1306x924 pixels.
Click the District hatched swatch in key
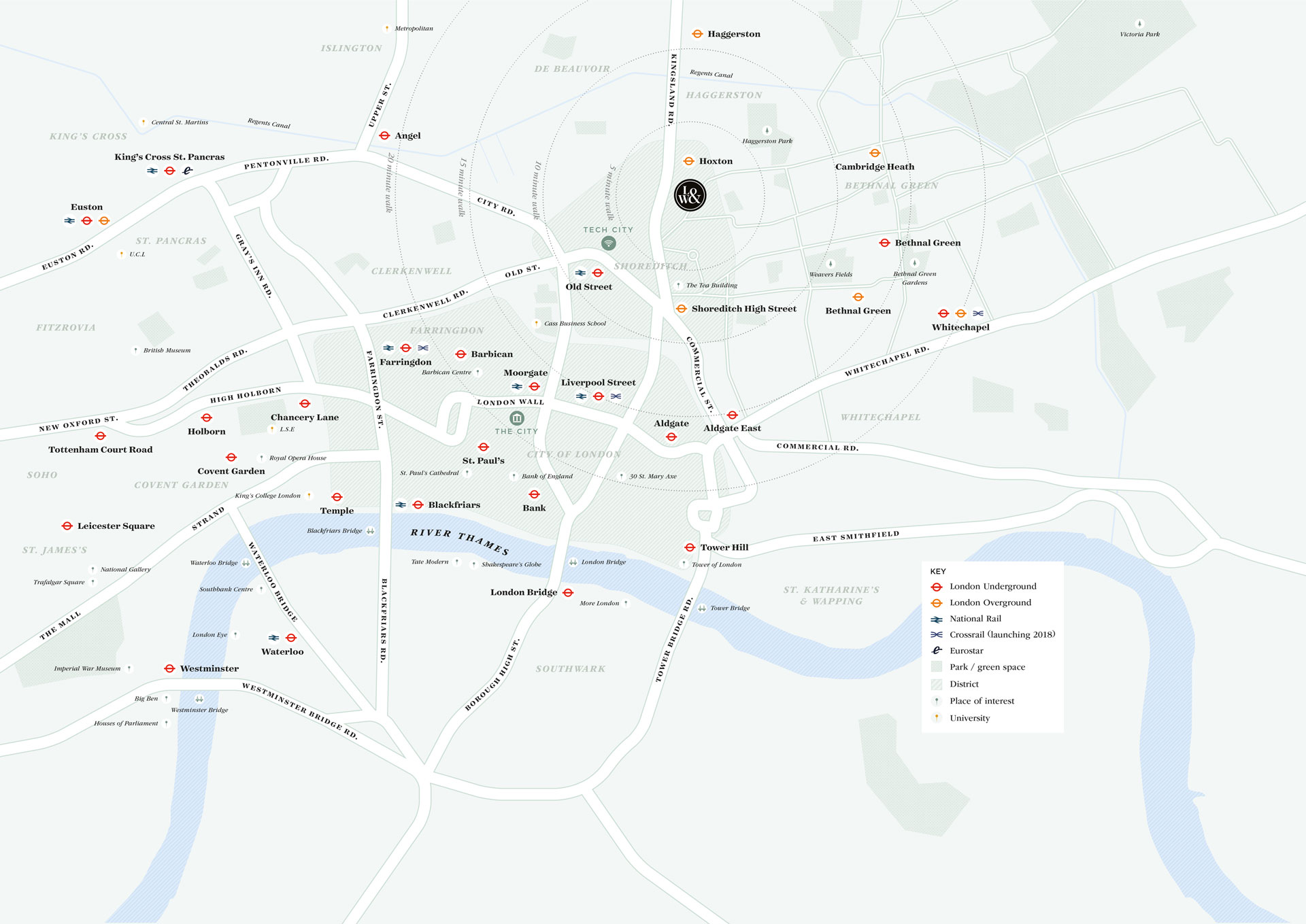coord(937,684)
